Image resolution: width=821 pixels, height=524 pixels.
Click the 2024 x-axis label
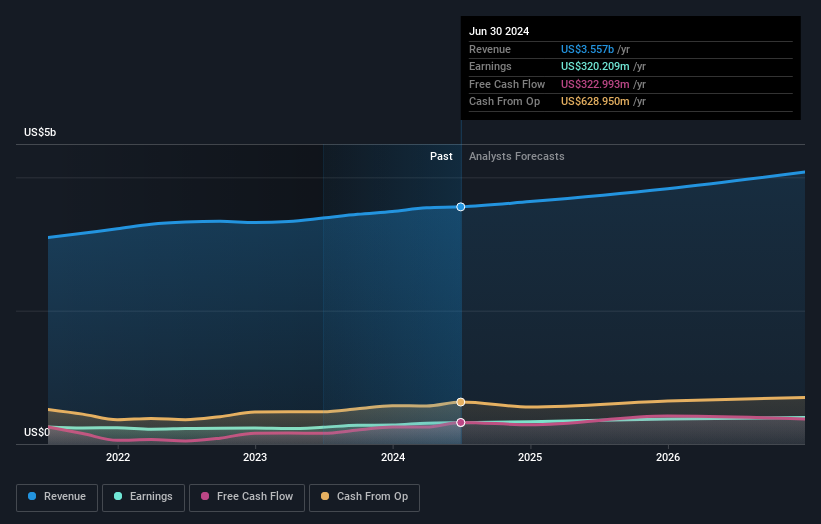(393, 457)
